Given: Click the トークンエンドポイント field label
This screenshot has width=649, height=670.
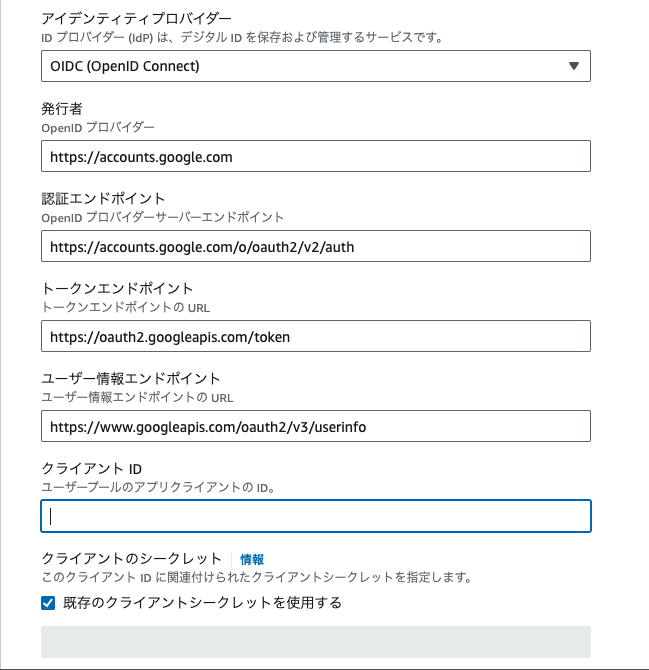Looking at the screenshot, I should [x=117, y=288].
